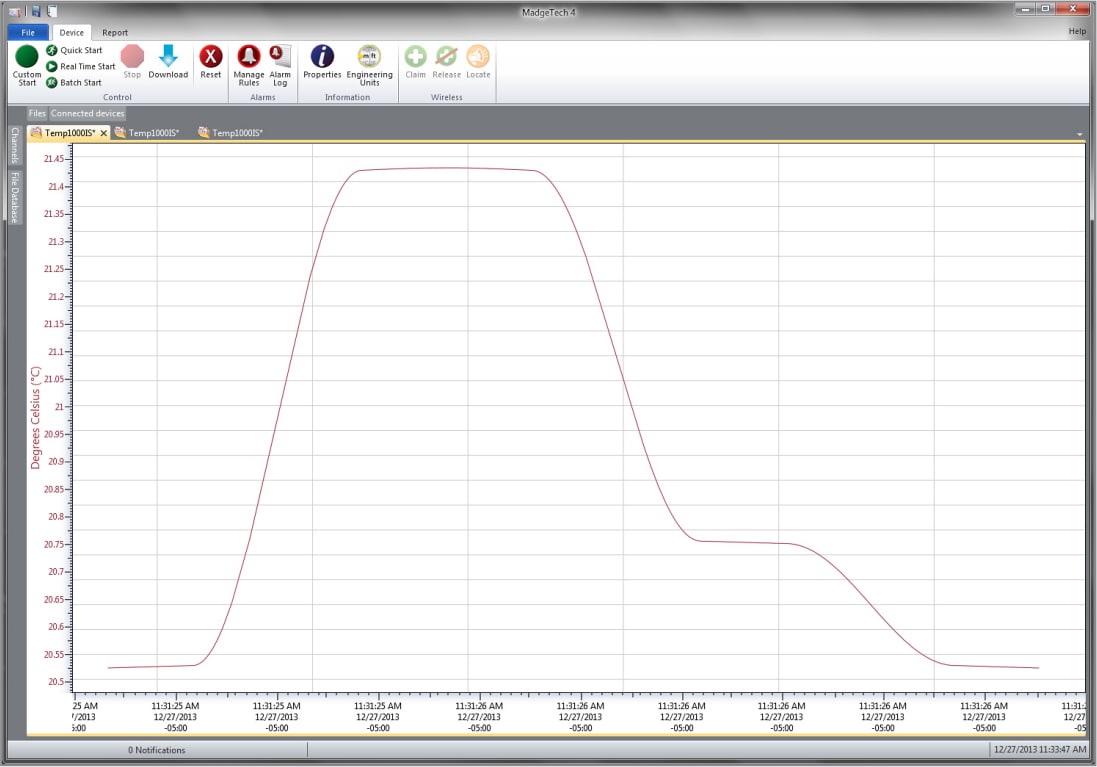Close the active Temp1000IS* tab

(x=104, y=133)
